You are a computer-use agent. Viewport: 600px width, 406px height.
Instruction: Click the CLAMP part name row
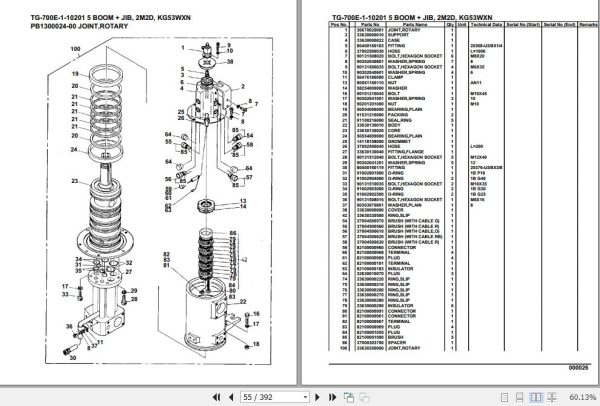coord(395,77)
